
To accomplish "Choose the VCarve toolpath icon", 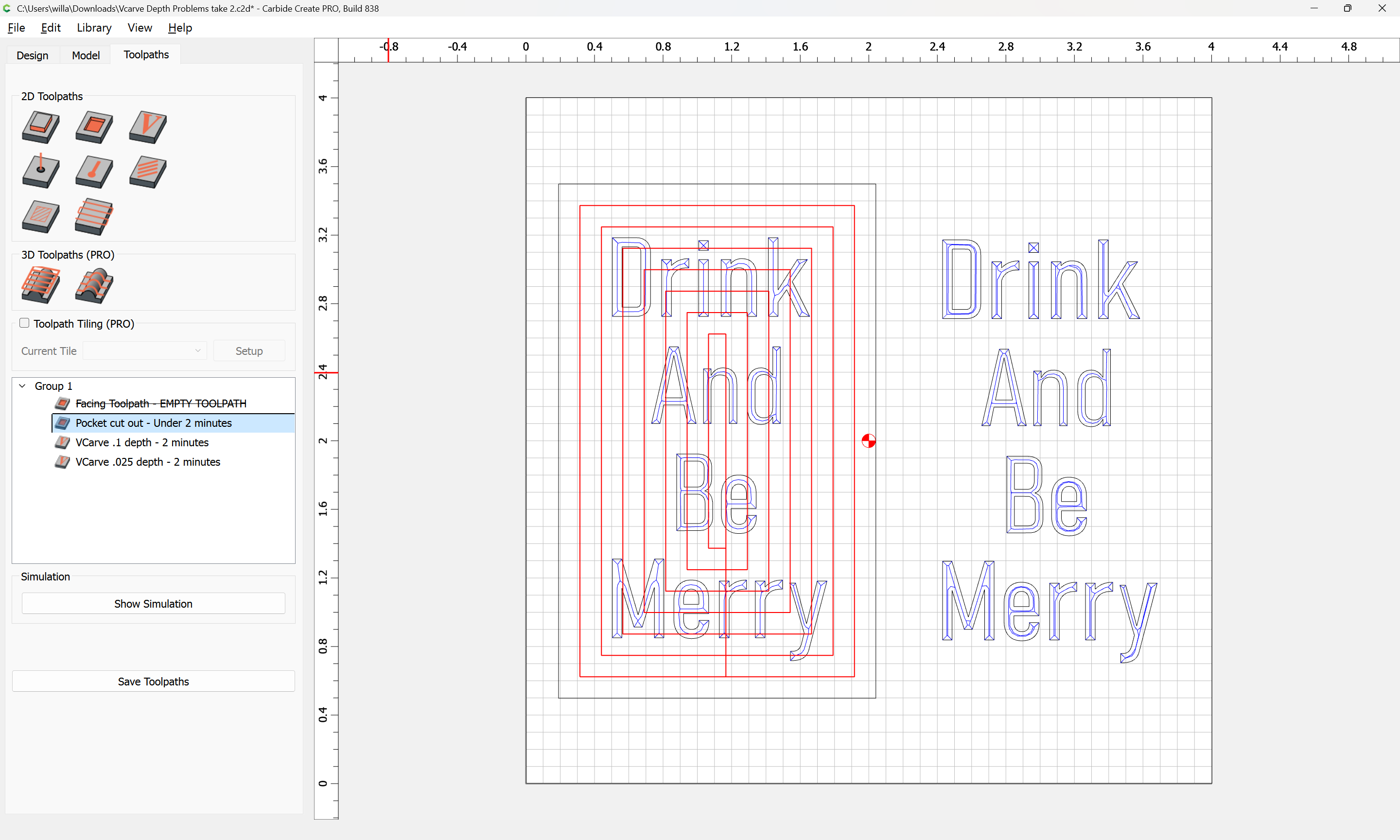I will (x=148, y=126).
